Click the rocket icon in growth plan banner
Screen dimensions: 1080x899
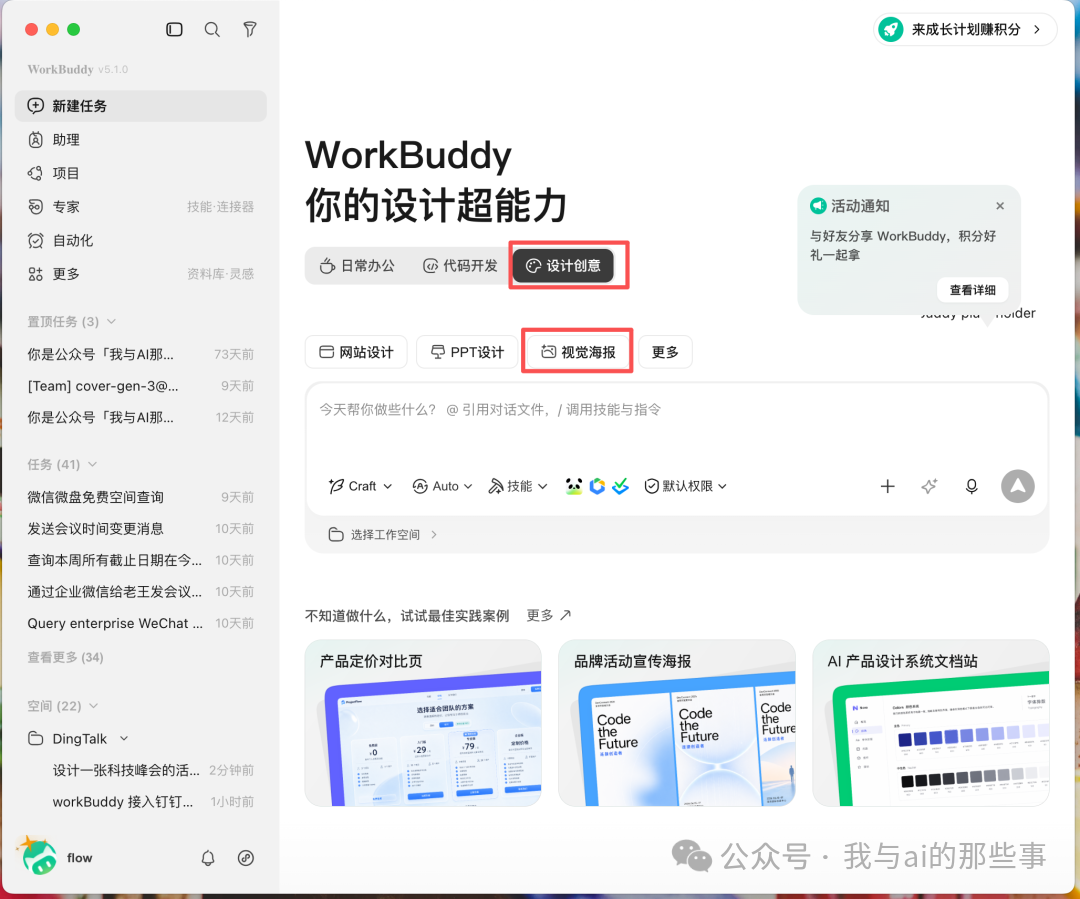(891, 30)
